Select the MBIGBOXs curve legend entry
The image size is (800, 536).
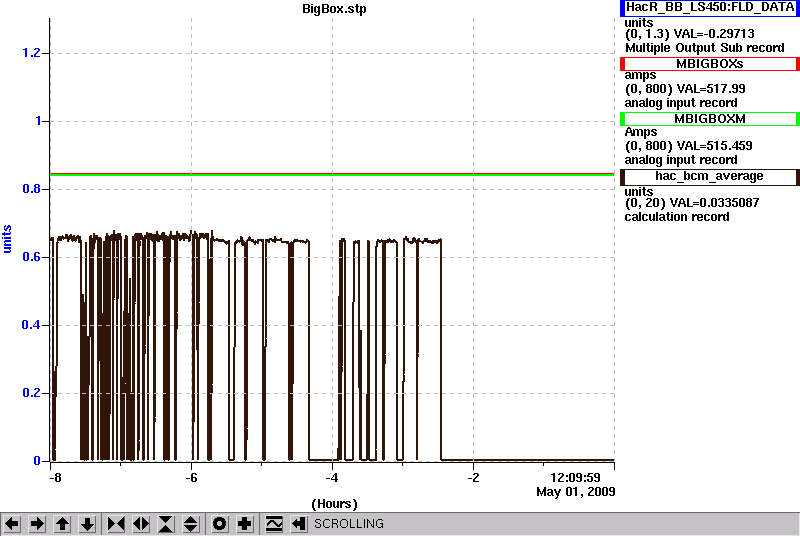[x=710, y=64]
